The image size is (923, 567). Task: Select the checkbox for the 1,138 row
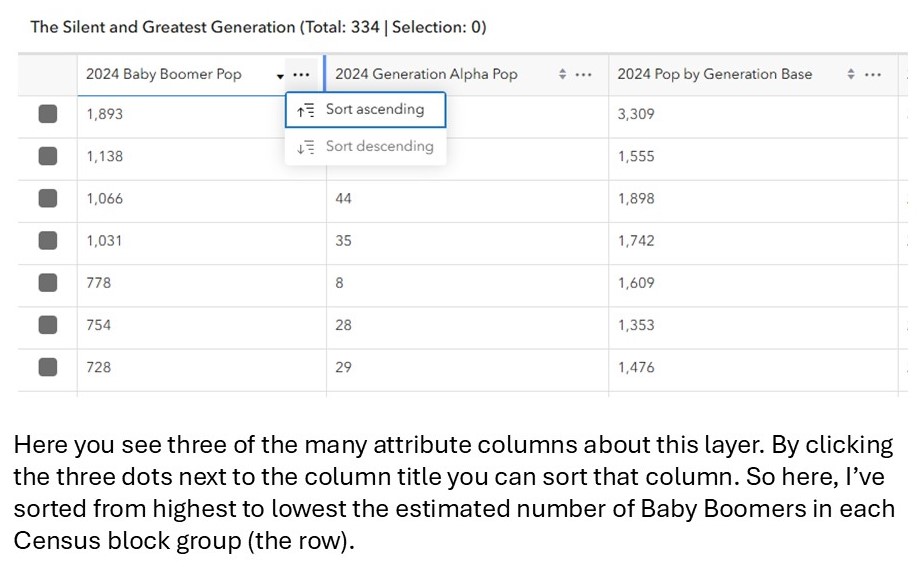pyautogui.click(x=48, y=156)
